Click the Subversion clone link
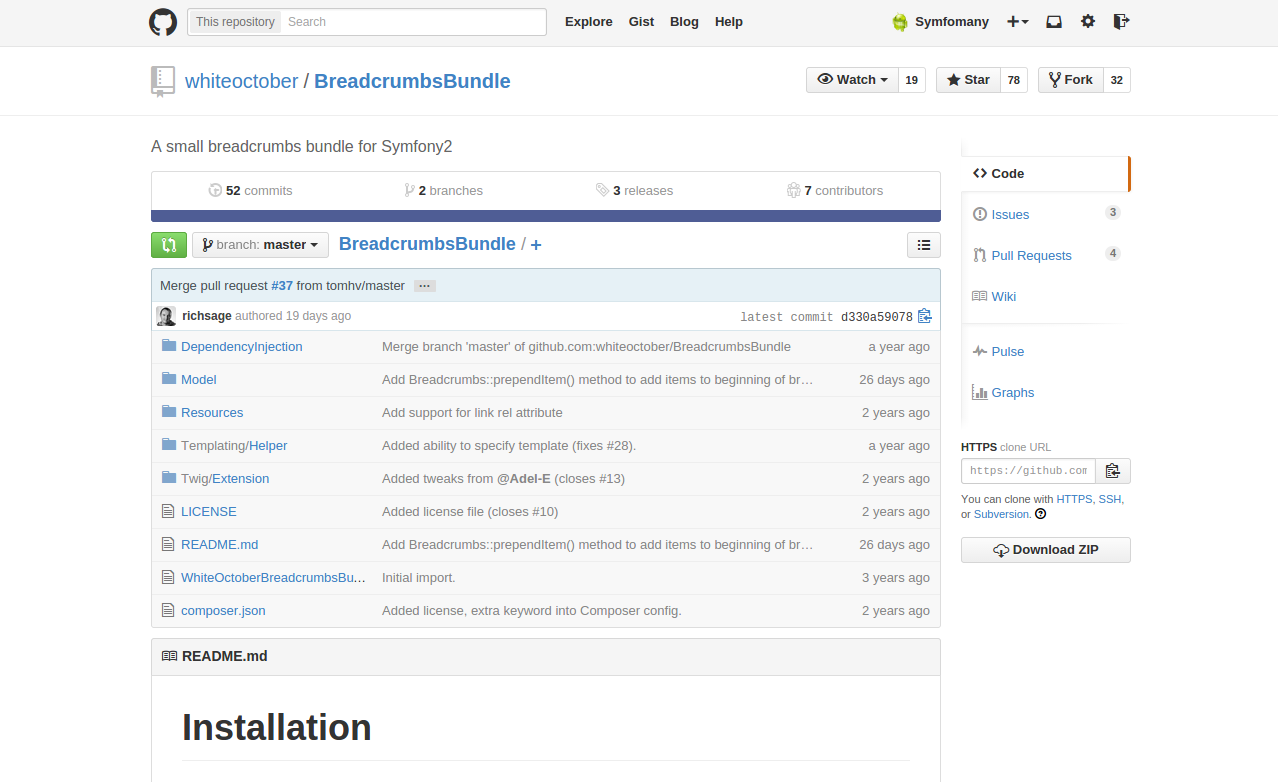This screenshot has width=1278, height=782. (1001, 514)
